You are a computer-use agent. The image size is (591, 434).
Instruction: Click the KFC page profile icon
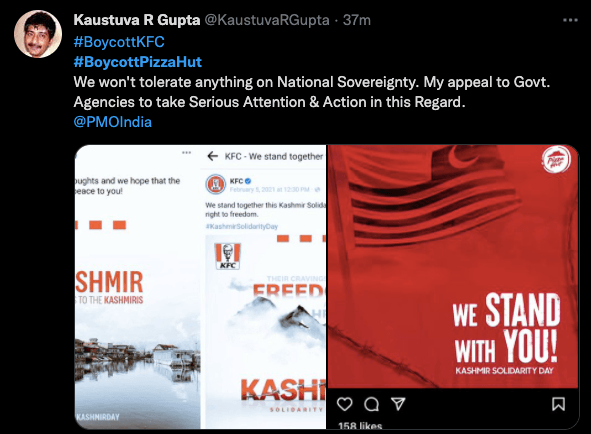[x=216, y=184]
